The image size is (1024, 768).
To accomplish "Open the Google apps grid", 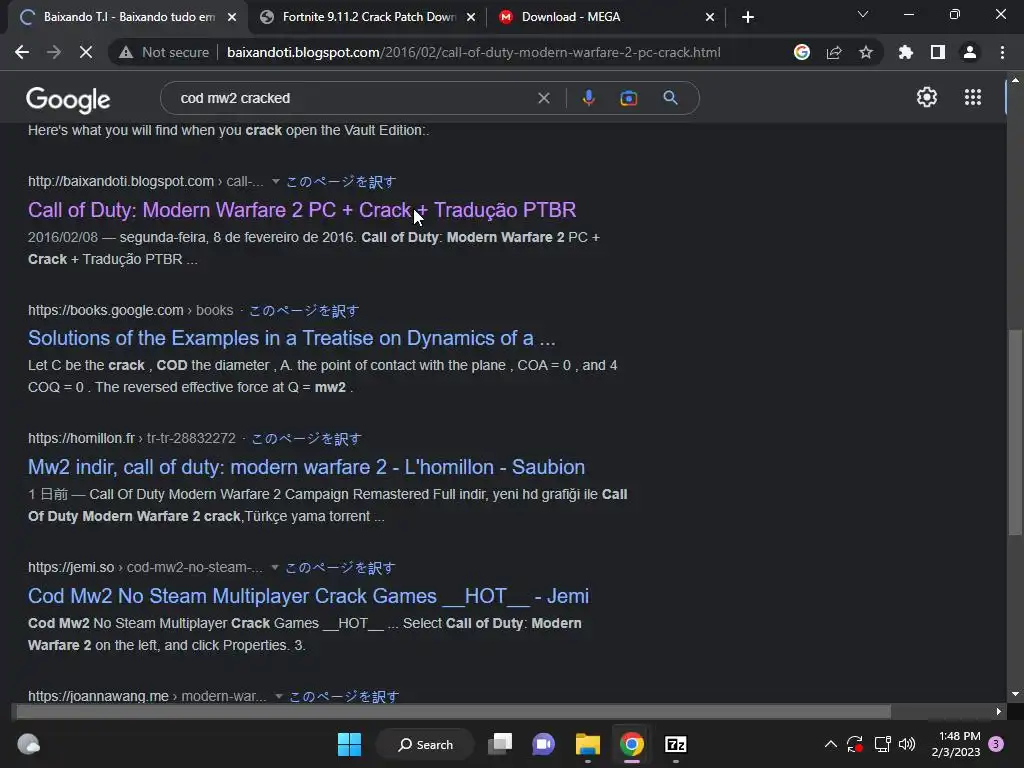I will click(973, 97).
